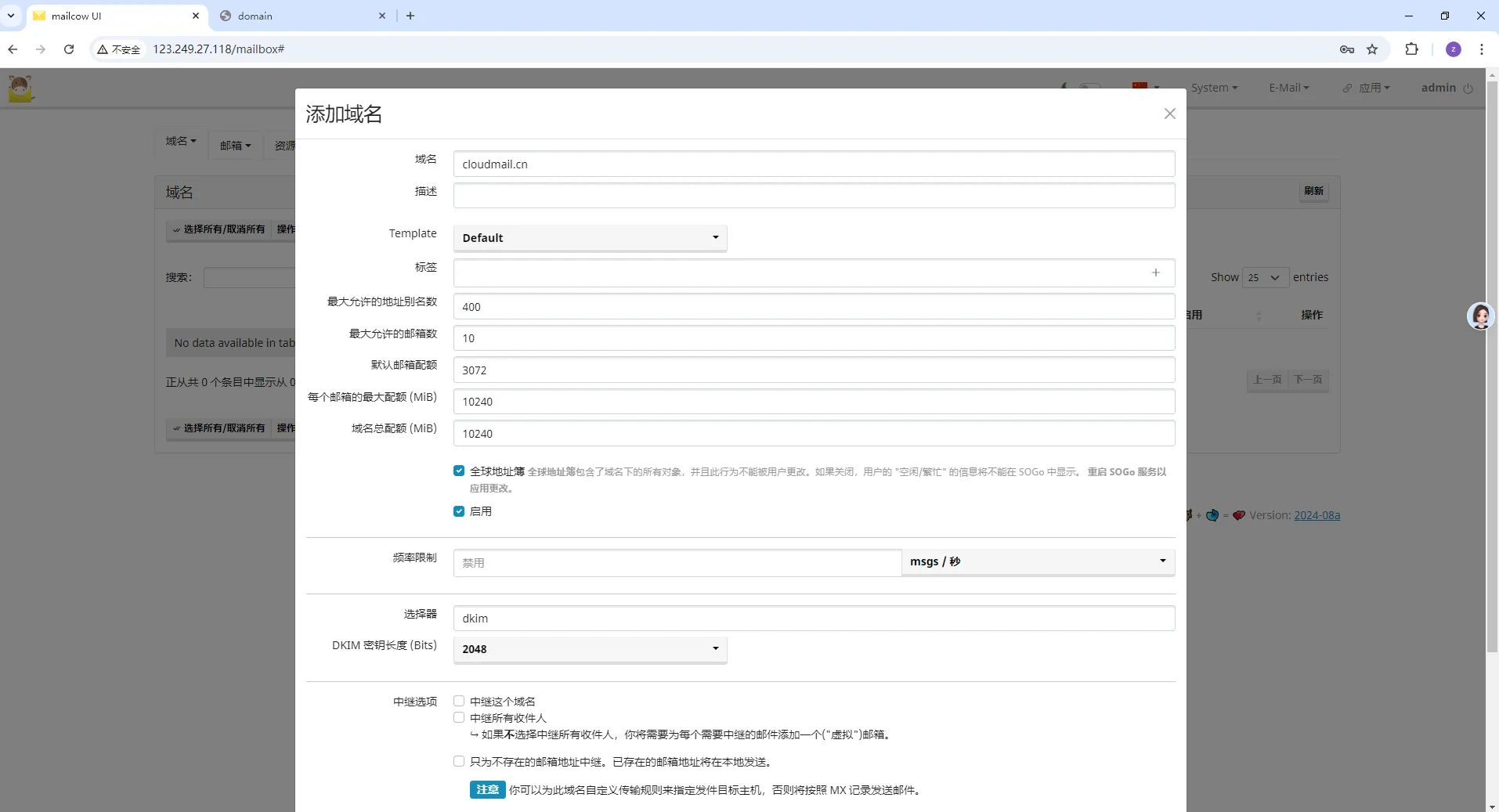This screenshot has width=1499, height=812.
Task: Click 最大允许的地址别名数 field 400
Action: coord(814,306)
